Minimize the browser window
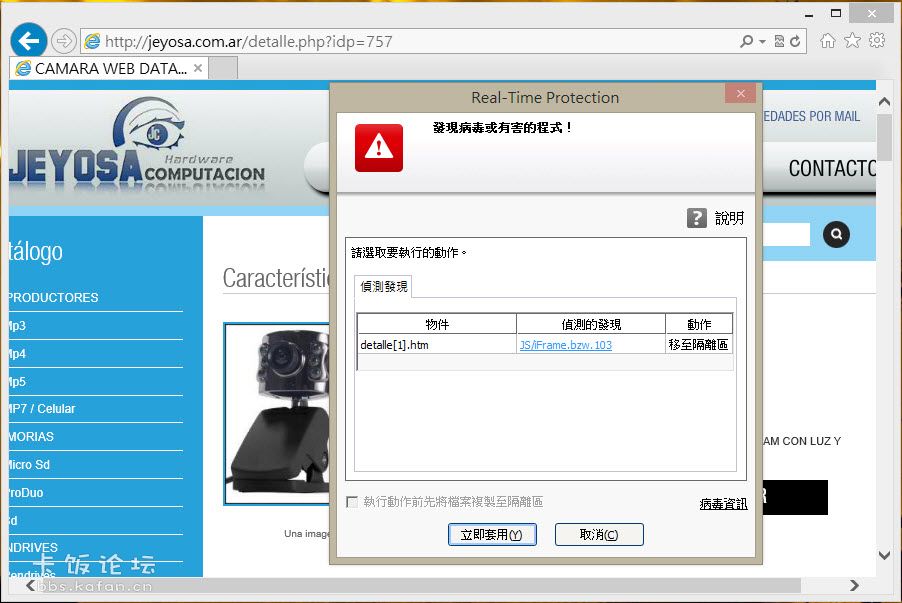The image size is (902, 603). coord(809,14)
